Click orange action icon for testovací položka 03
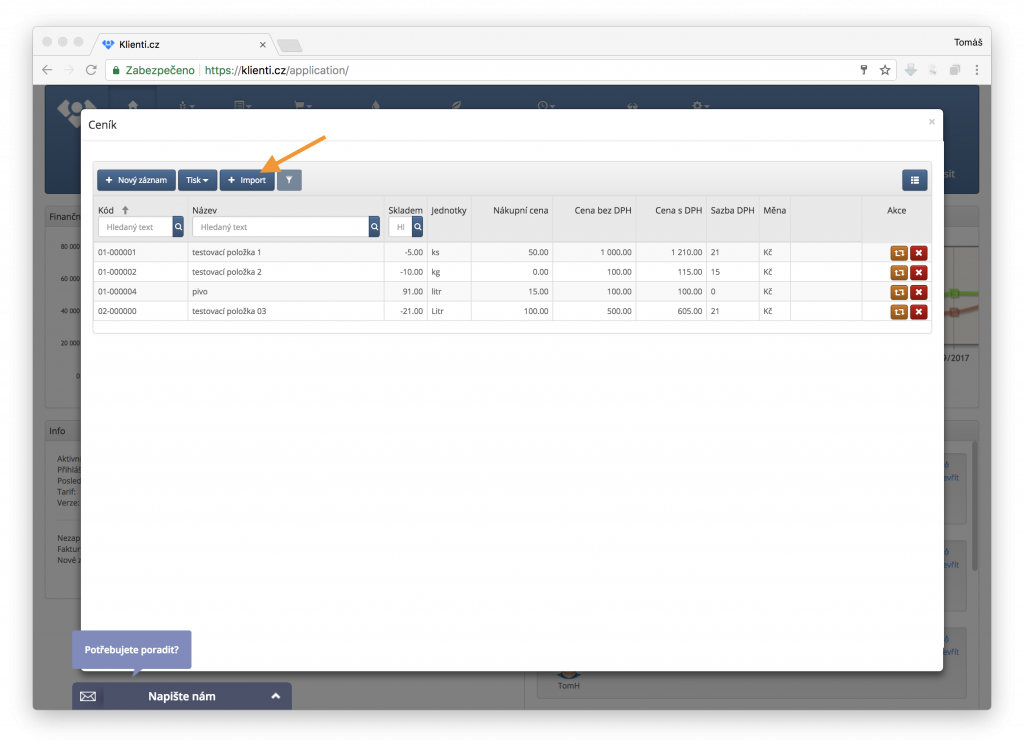Screen dimensions: 1024x749 (899, 312)
